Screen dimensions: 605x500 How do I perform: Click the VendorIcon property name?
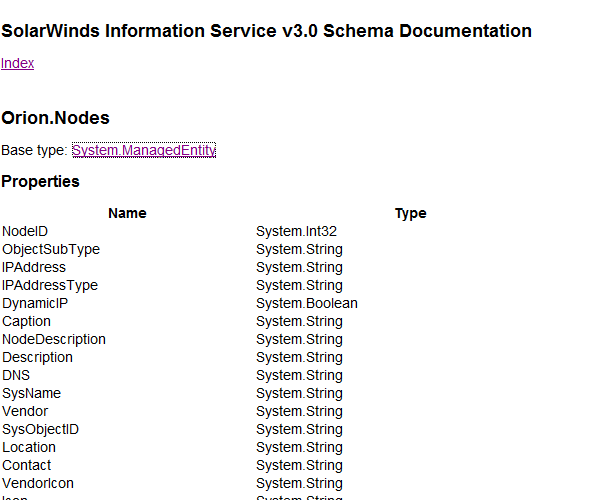[38, 483]
